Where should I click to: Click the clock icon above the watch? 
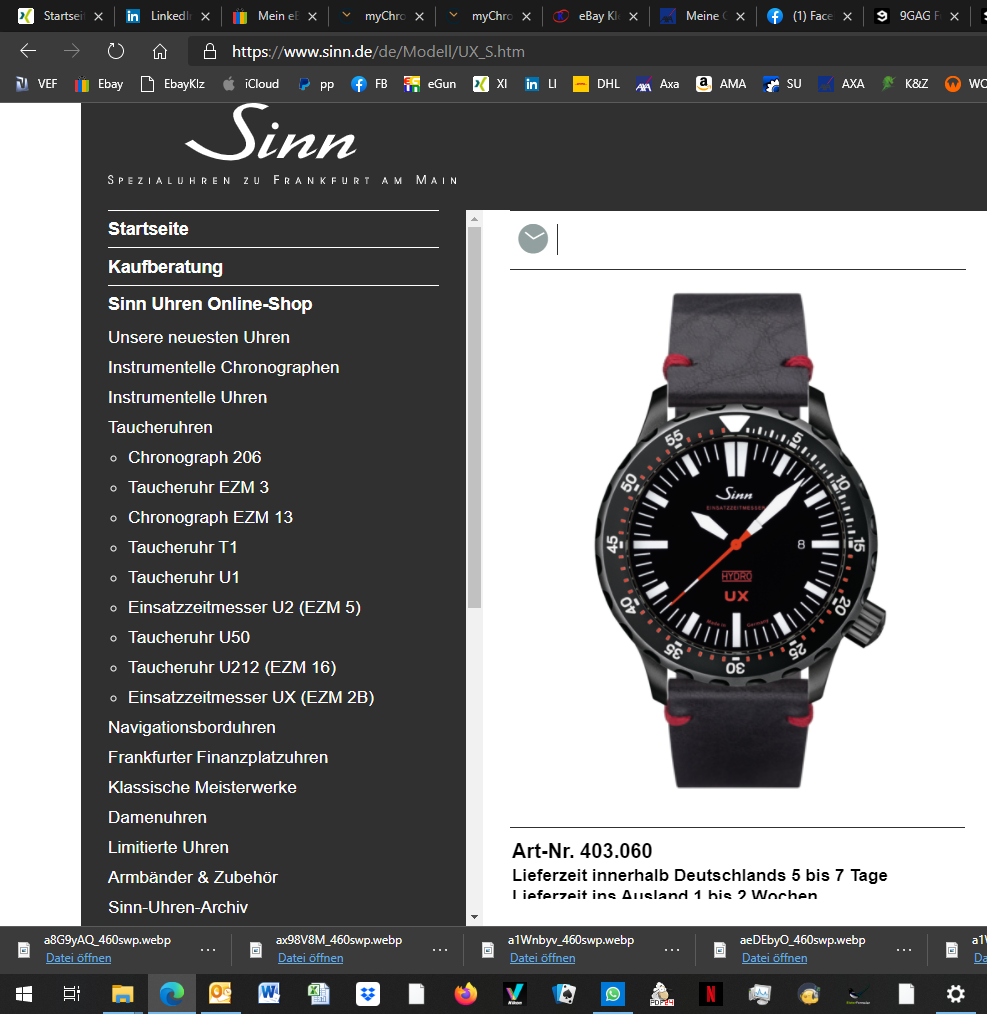[x=533, y=239]
